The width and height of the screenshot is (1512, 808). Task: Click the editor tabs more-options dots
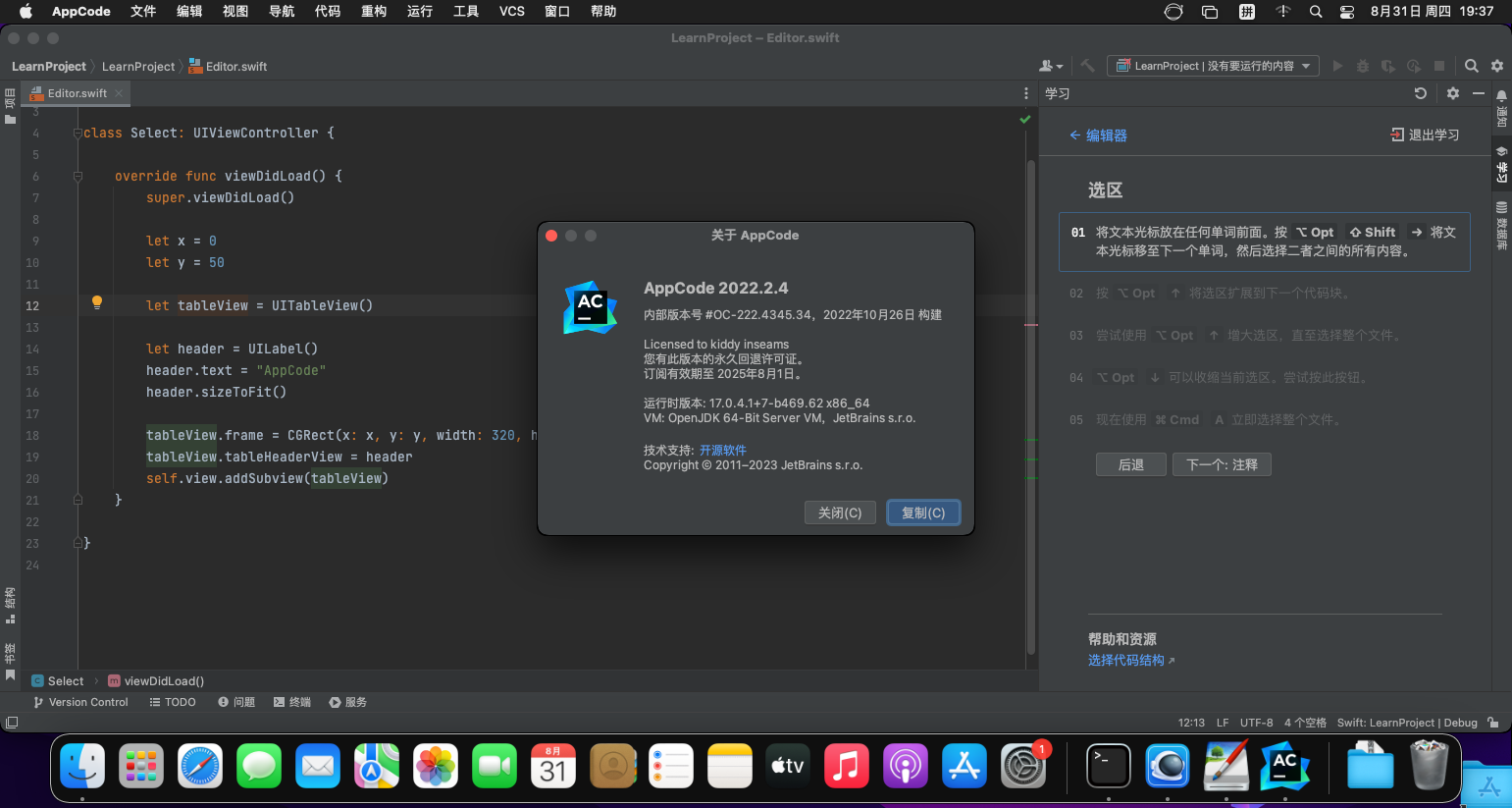tap(1026, 93)
